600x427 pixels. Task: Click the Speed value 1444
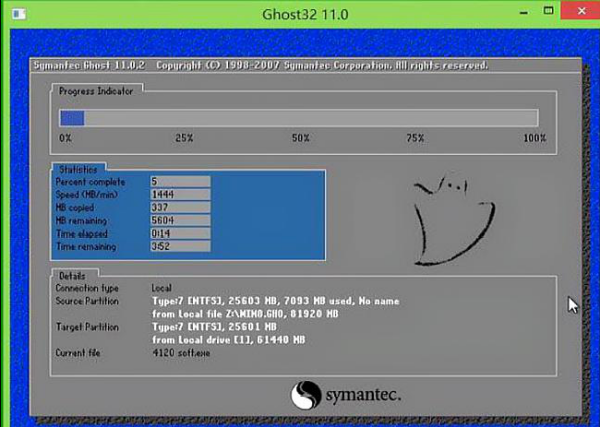pos(180,194)
